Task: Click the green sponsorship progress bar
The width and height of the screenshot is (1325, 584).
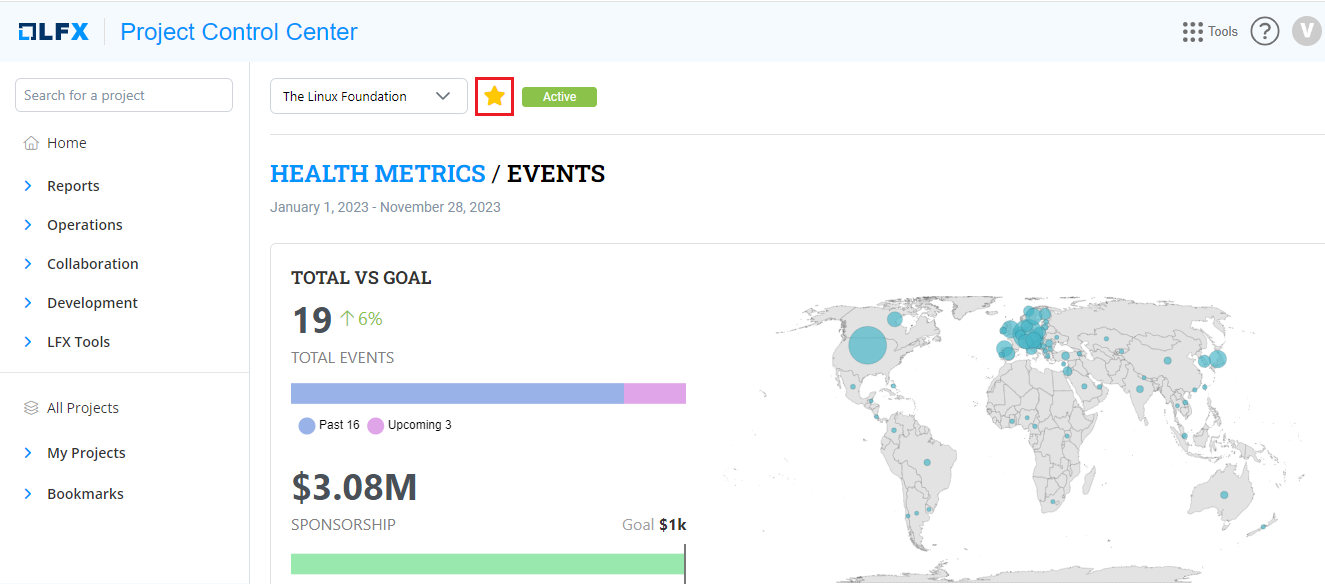Action: click(x=487, y=564)
